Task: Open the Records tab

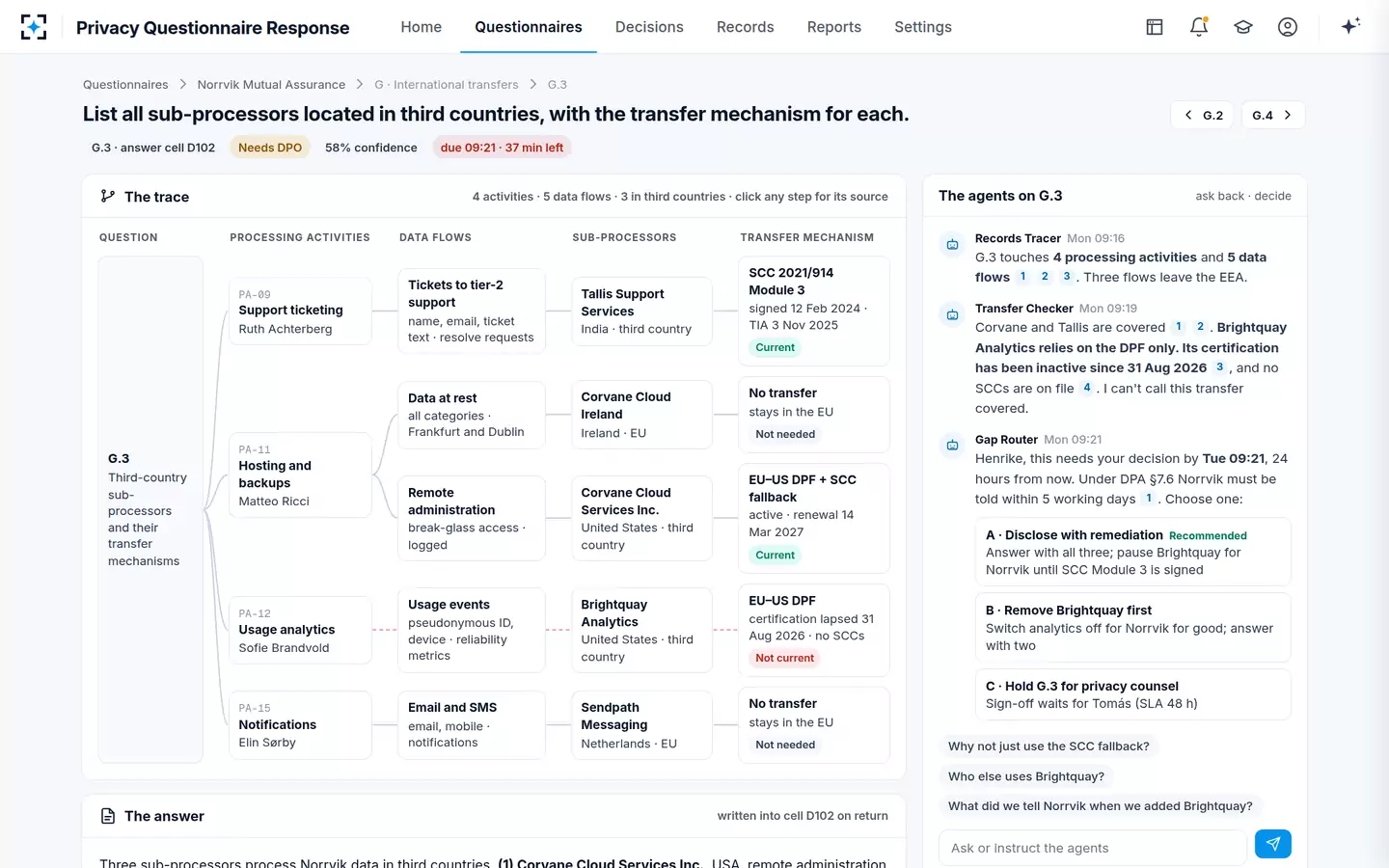Action: coord(746,27)
